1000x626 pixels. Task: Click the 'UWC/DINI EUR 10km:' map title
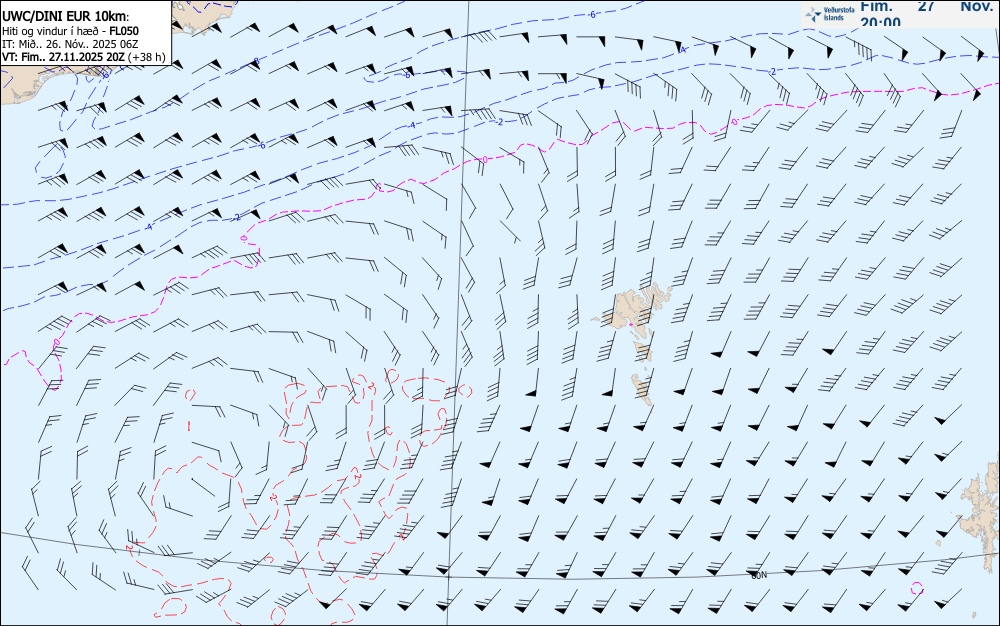(66, 17)
